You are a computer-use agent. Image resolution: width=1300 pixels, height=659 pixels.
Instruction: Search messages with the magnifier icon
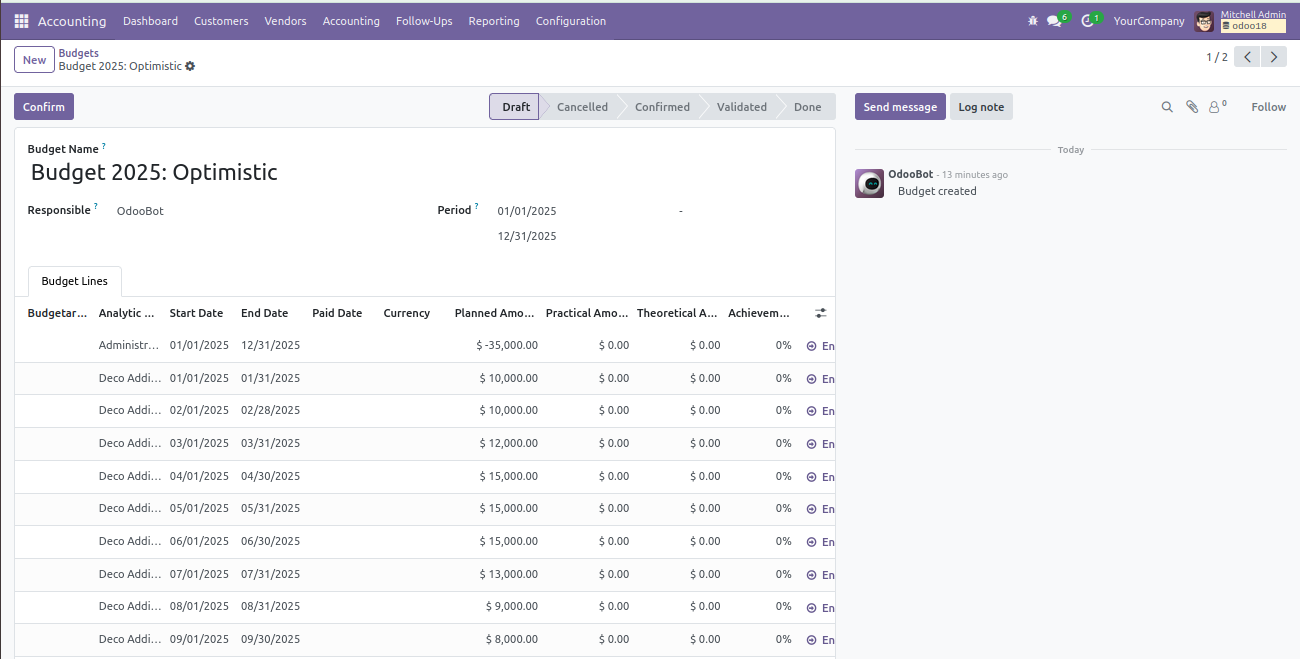[x=1167, y=107]
